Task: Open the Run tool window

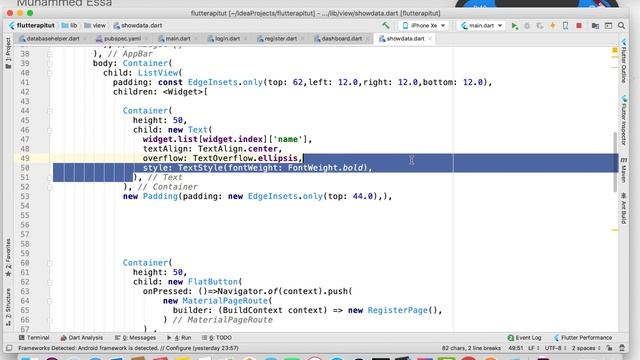Action: point(179,338)
